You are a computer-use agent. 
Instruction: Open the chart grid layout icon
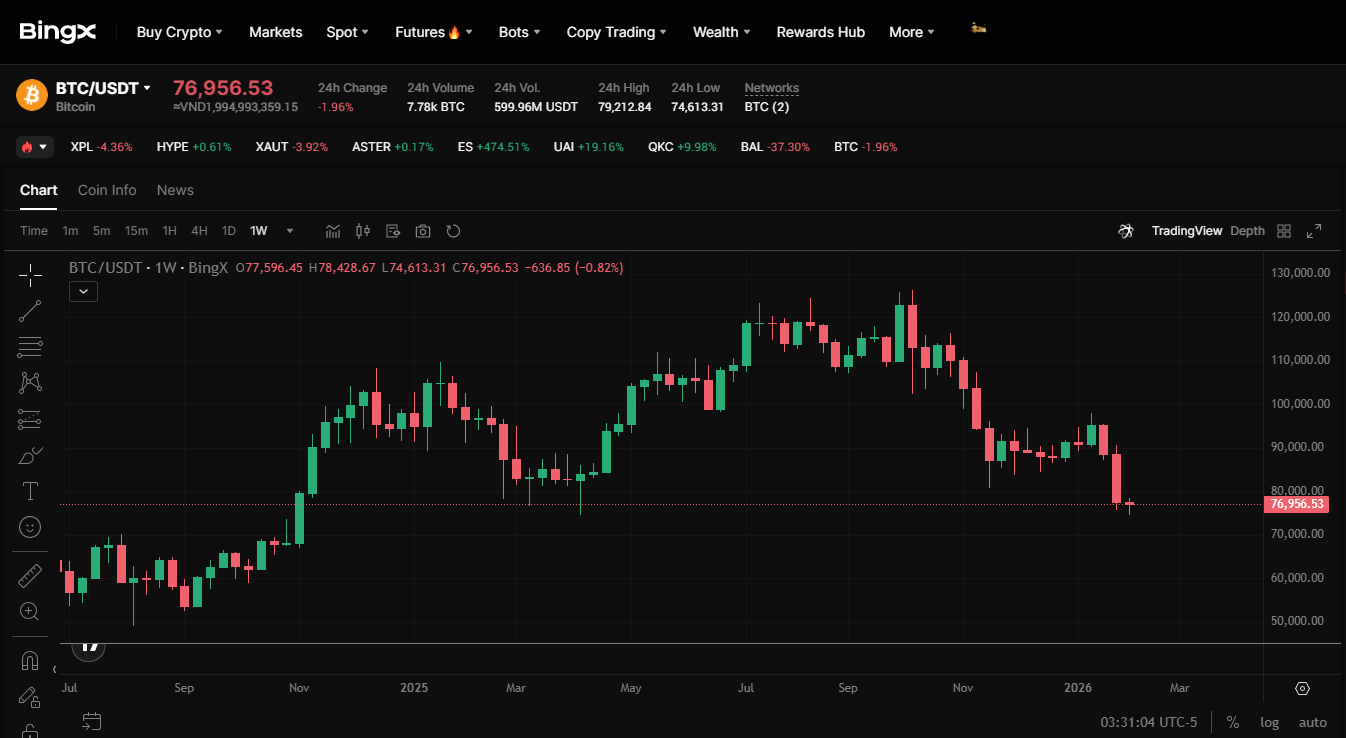point(1285,231)
